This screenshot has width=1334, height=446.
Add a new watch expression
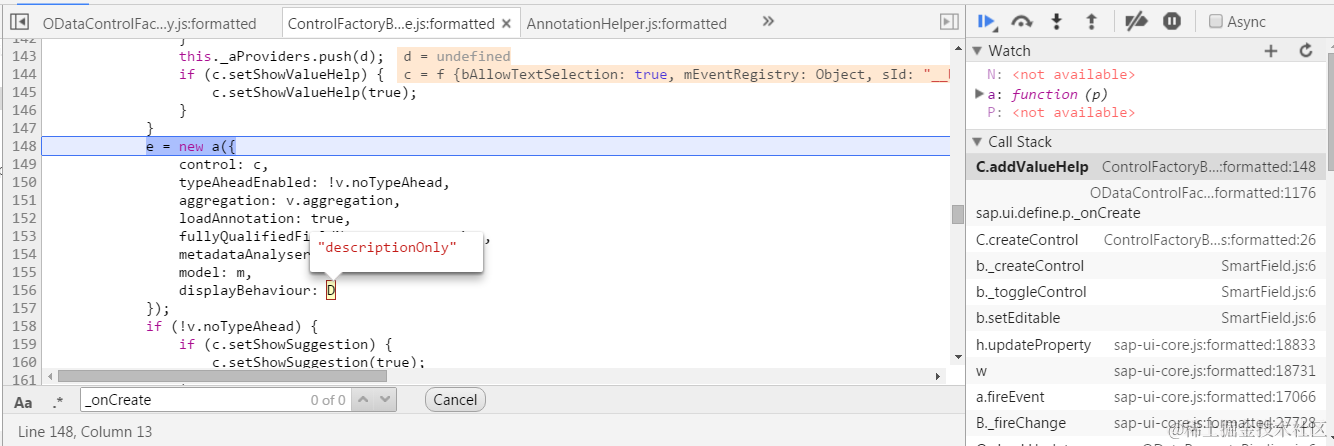(x=1271, y=51)
